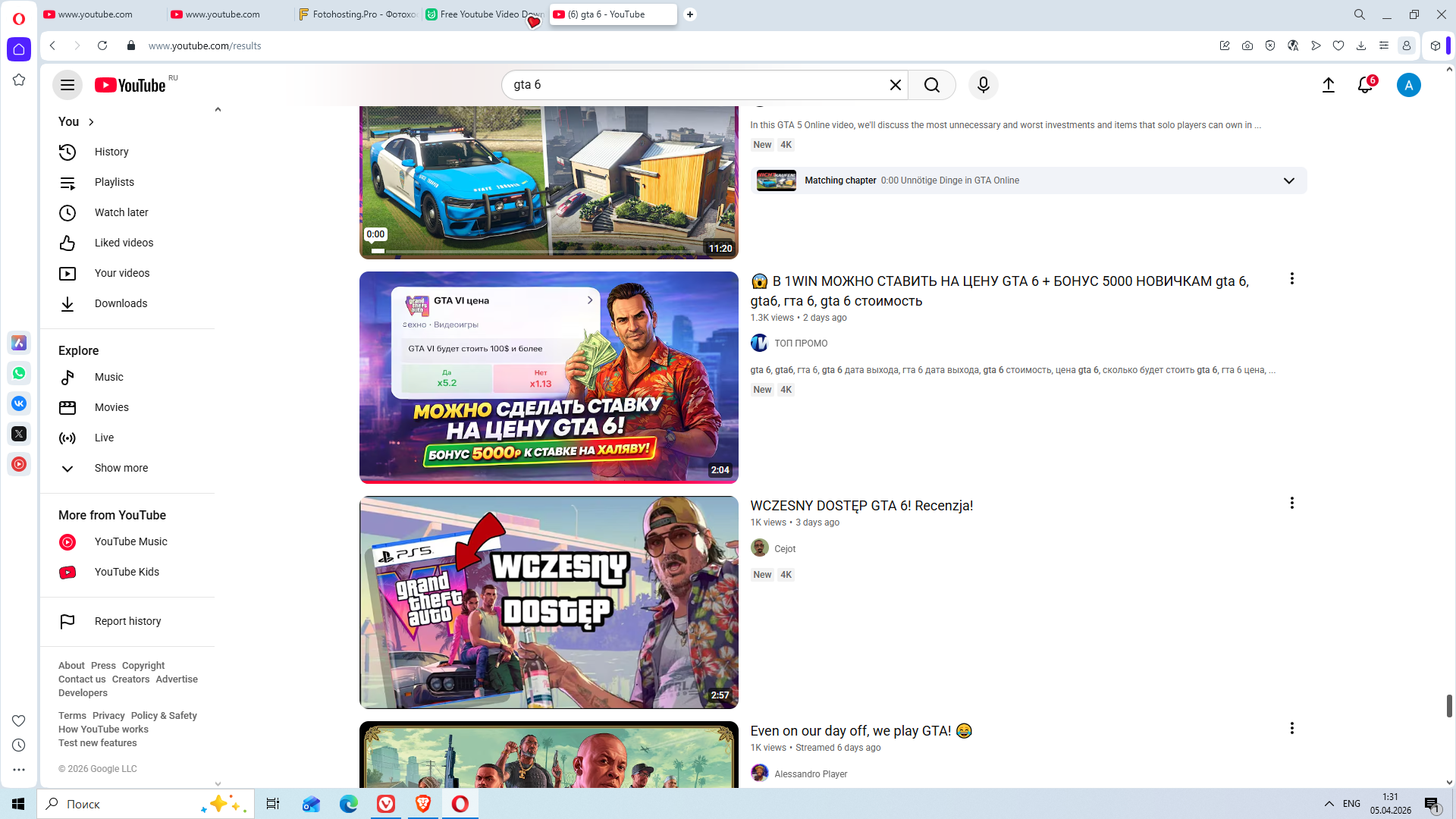This screenshot has height=819, width=1456.
Task: Clear the search query with the X
Action: (895, 85)
